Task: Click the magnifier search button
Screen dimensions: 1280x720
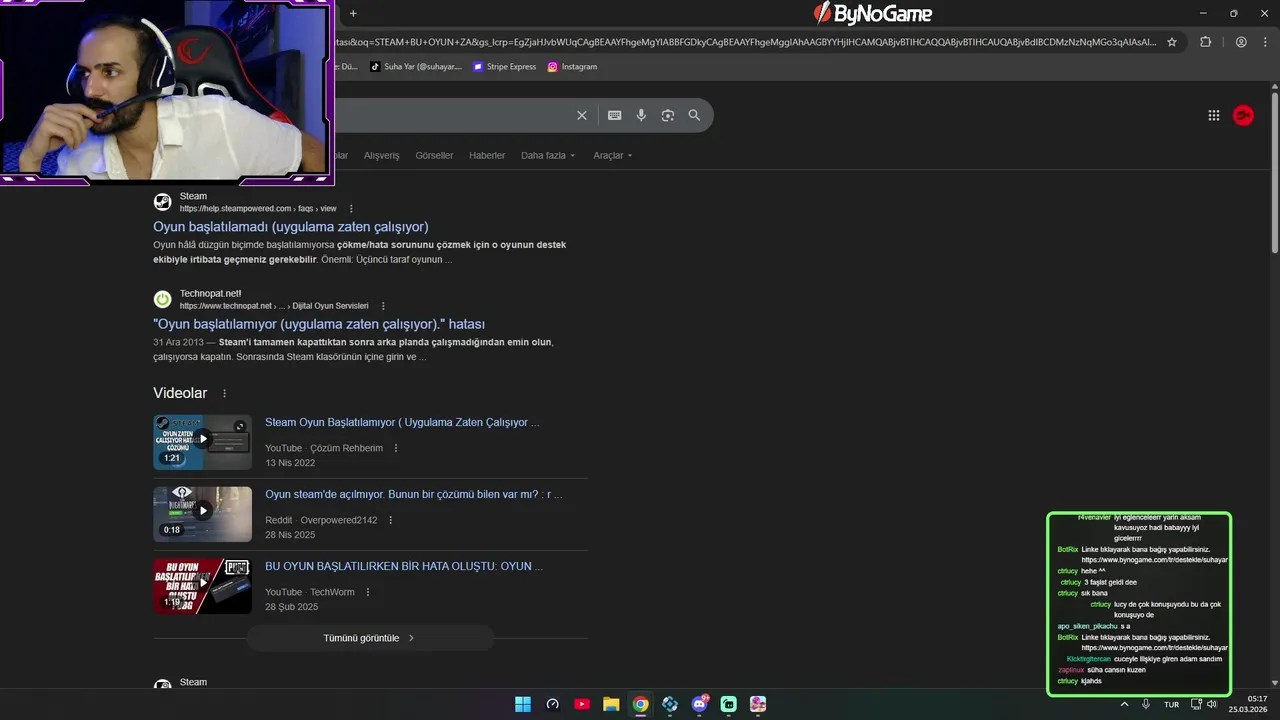Action: (694, 115)
